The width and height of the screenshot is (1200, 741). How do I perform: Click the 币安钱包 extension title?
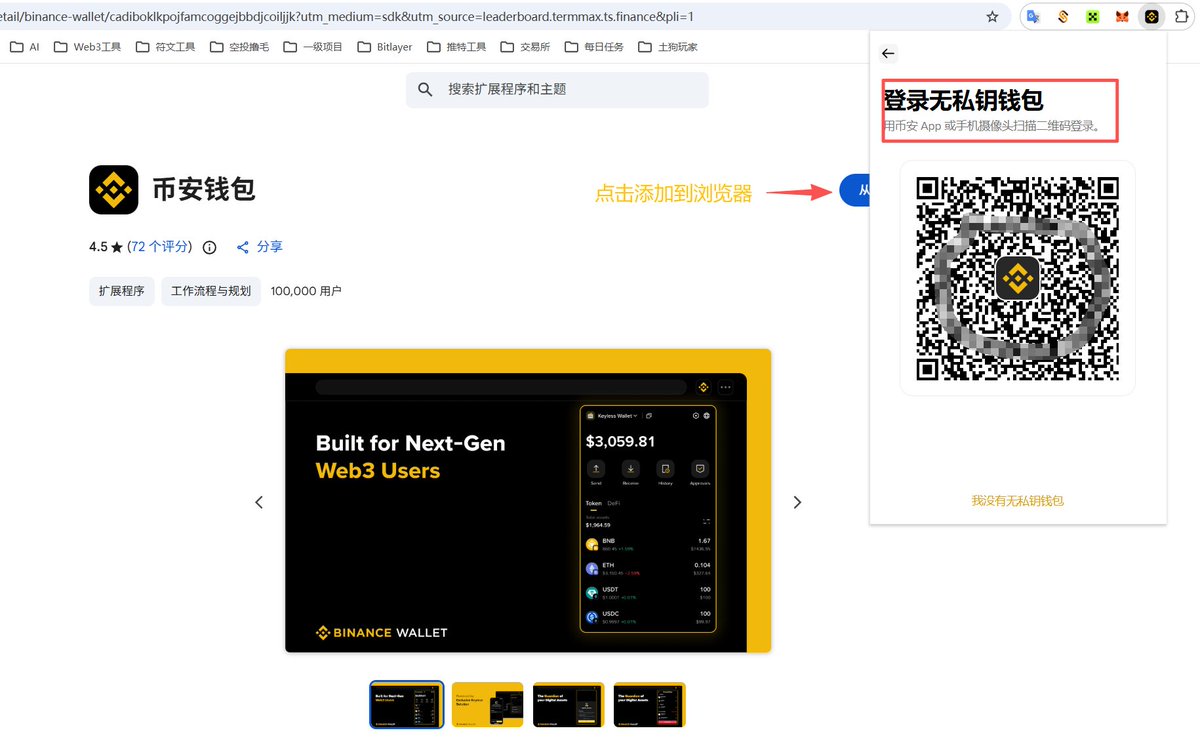pos(204,189)
